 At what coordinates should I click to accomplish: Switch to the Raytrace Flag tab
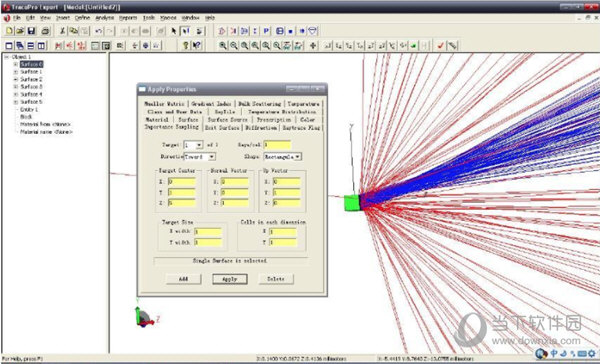[x=301, y=127]
